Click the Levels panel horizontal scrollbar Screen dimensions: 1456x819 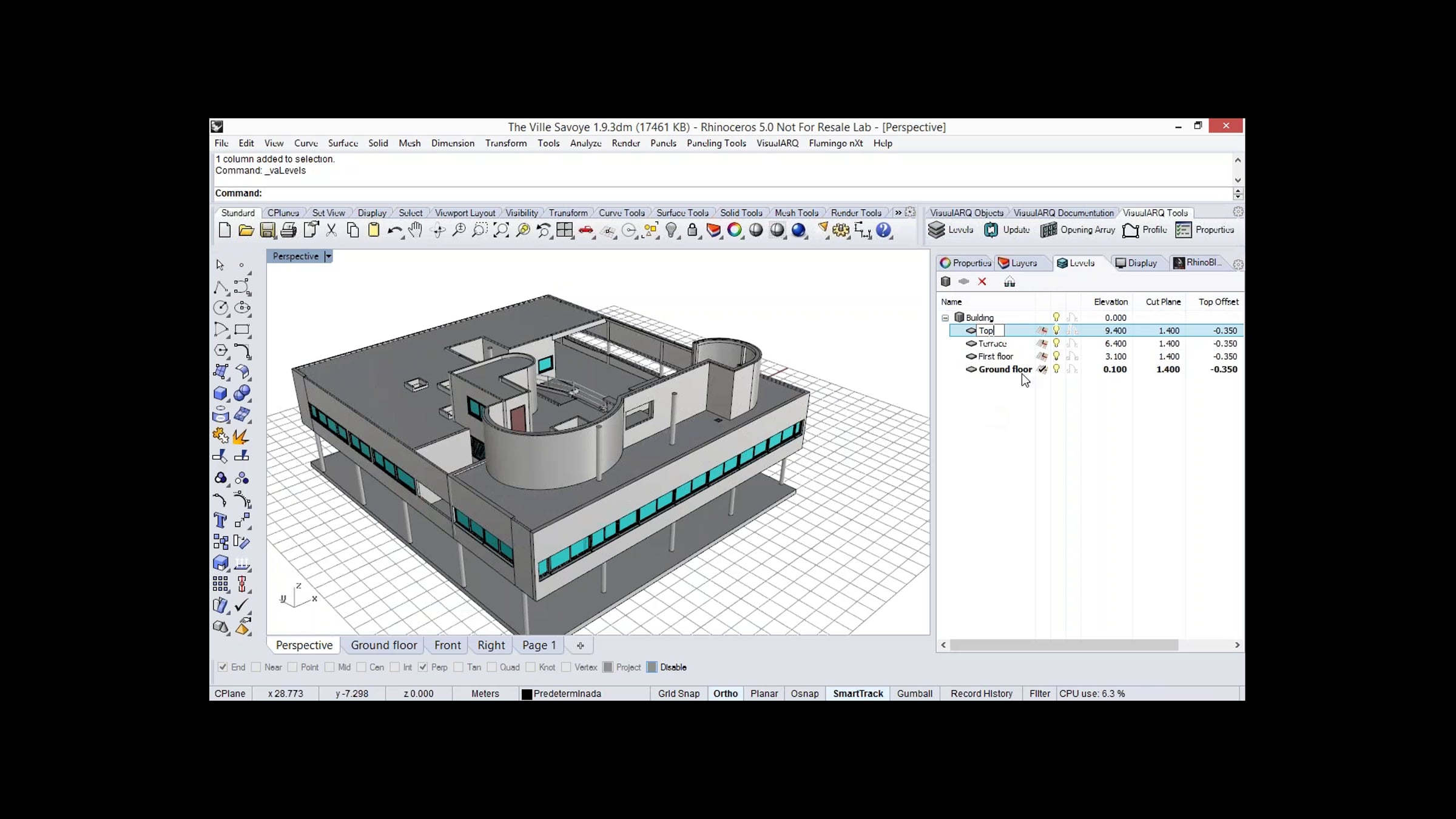coord(1064,645)
